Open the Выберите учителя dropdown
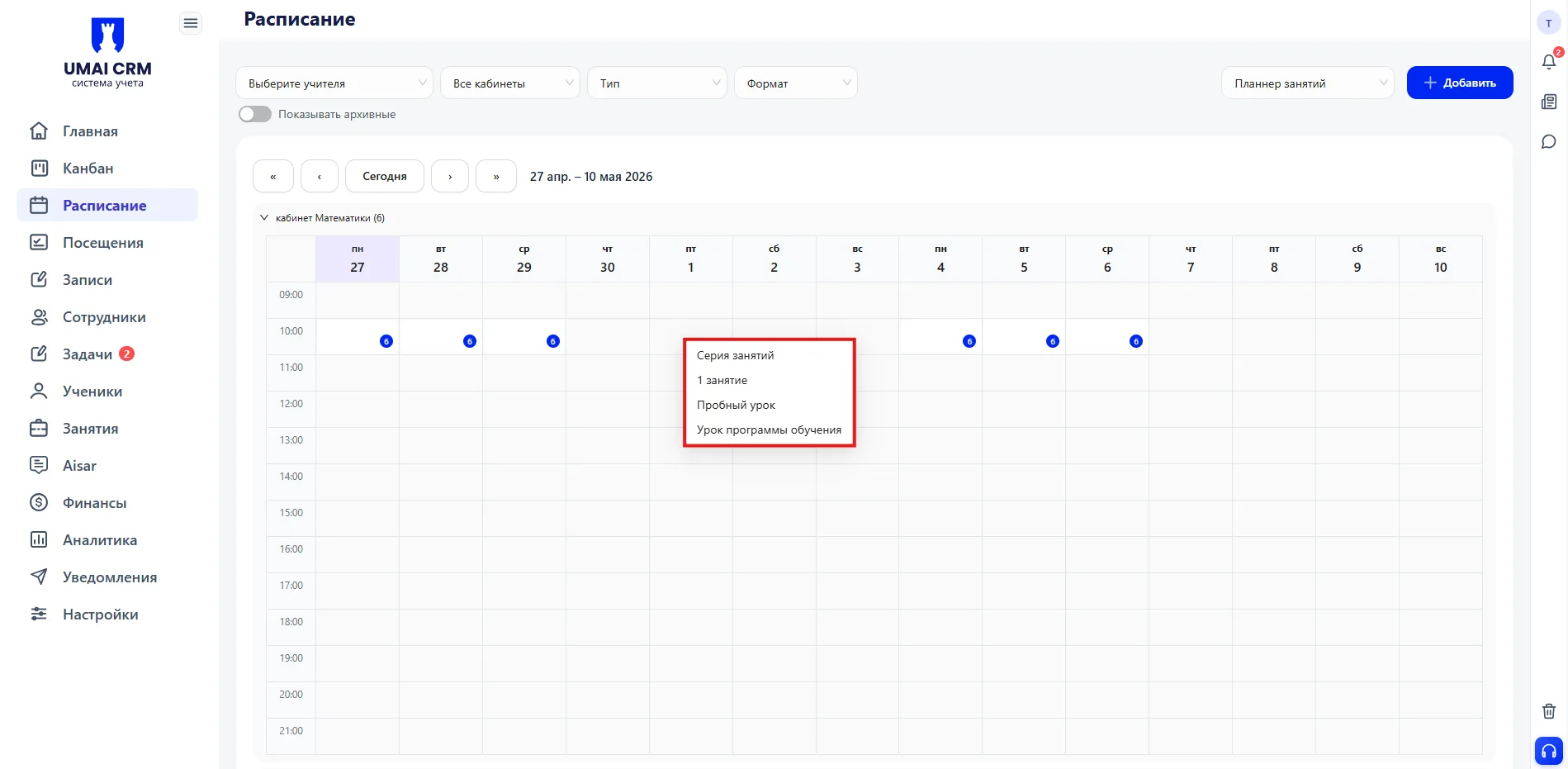The height and width of the screenshot is (769, 1568). point(334,83)
